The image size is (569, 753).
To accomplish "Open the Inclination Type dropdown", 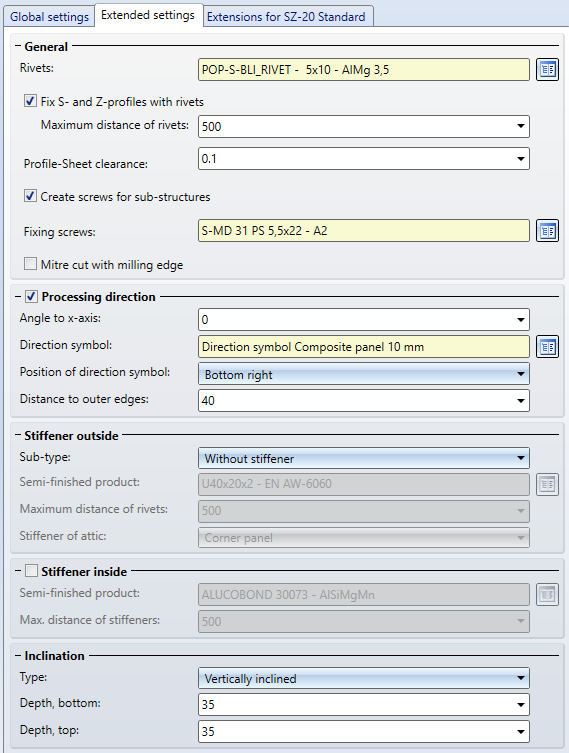I will [363, 679].
